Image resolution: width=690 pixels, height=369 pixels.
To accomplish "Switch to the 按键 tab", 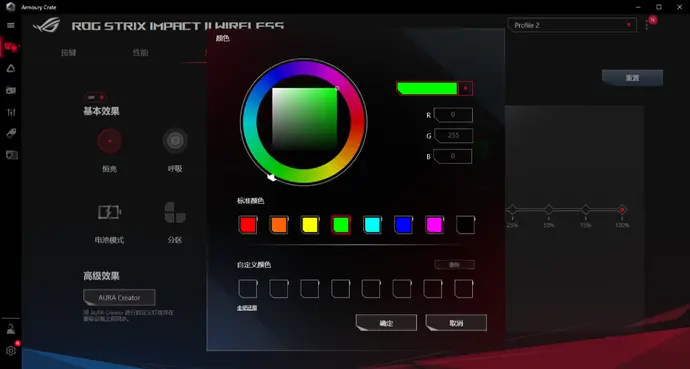I will (69, 53).
